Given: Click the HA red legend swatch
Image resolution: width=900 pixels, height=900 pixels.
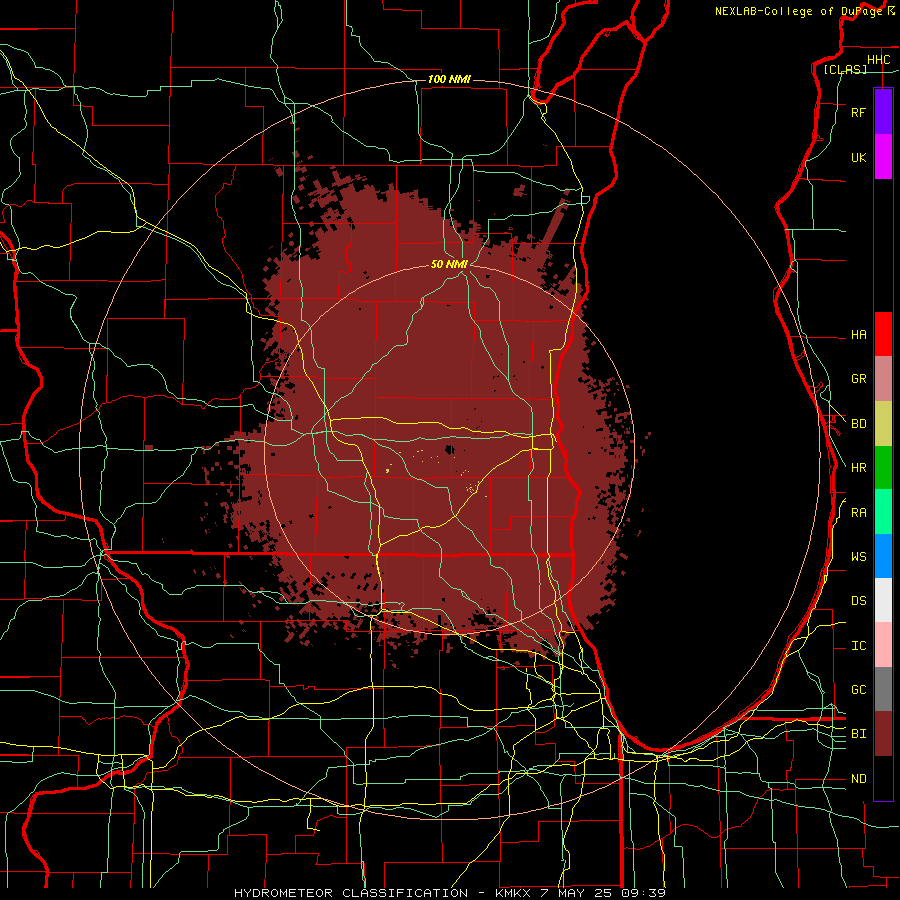Looking at the screenshot, I should click(883, 334).
